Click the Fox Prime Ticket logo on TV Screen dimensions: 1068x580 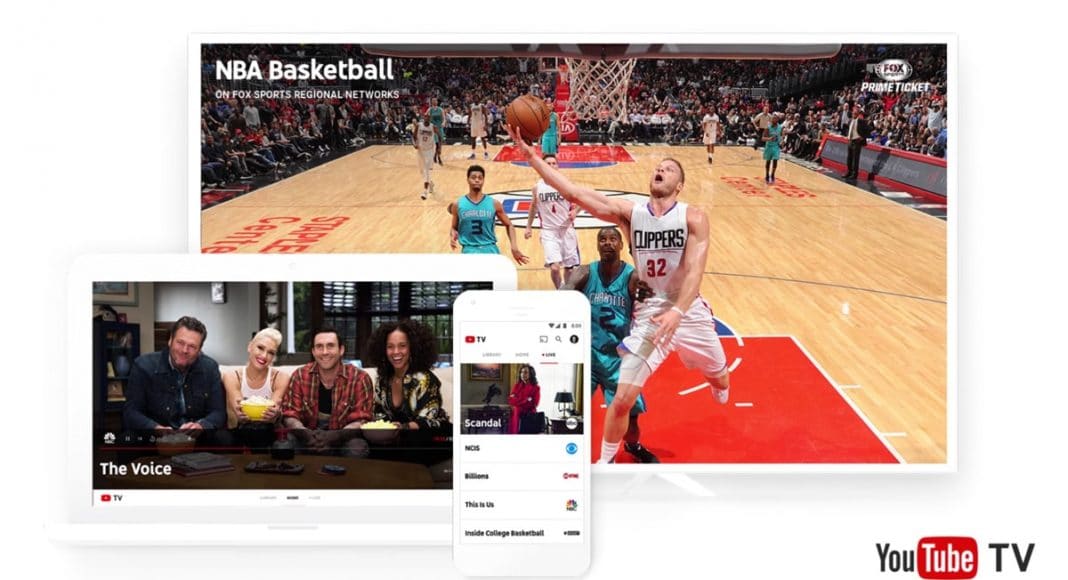pos(894,76)
